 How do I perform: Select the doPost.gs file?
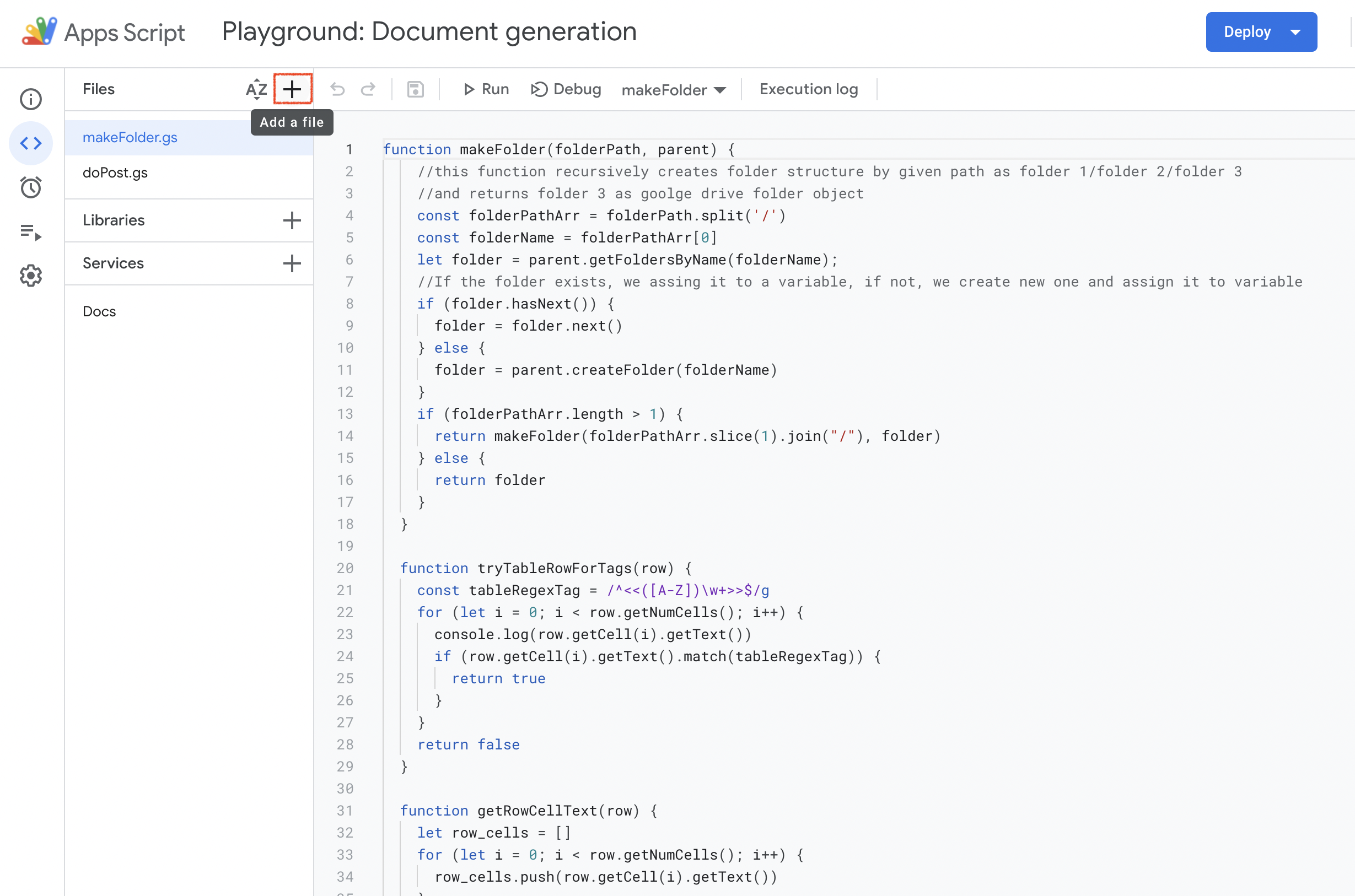tap(115, 172)
